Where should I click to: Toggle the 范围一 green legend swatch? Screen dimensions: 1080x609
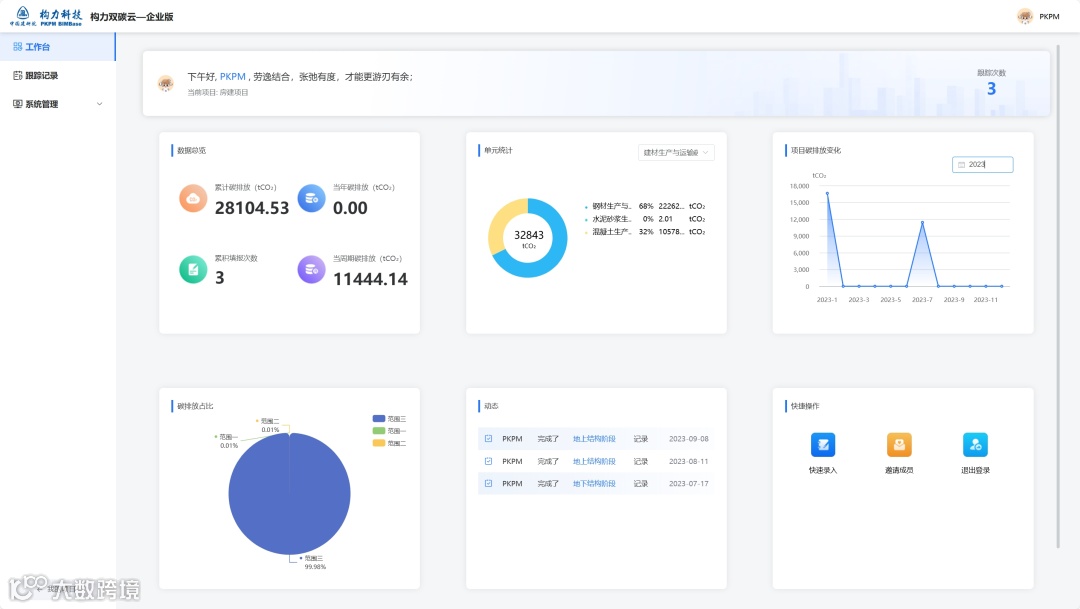coord(379,431)
